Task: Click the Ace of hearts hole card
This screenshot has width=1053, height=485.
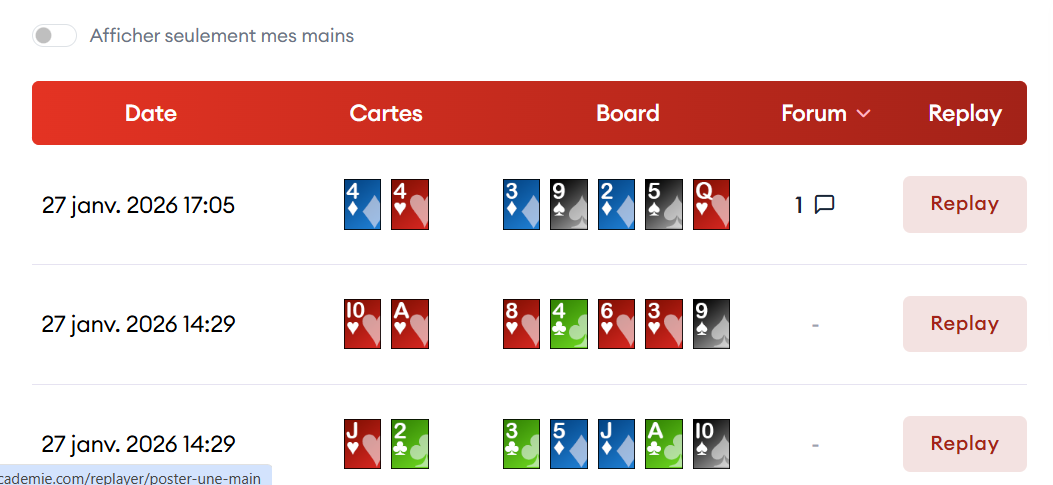Action: coord(409,324)
